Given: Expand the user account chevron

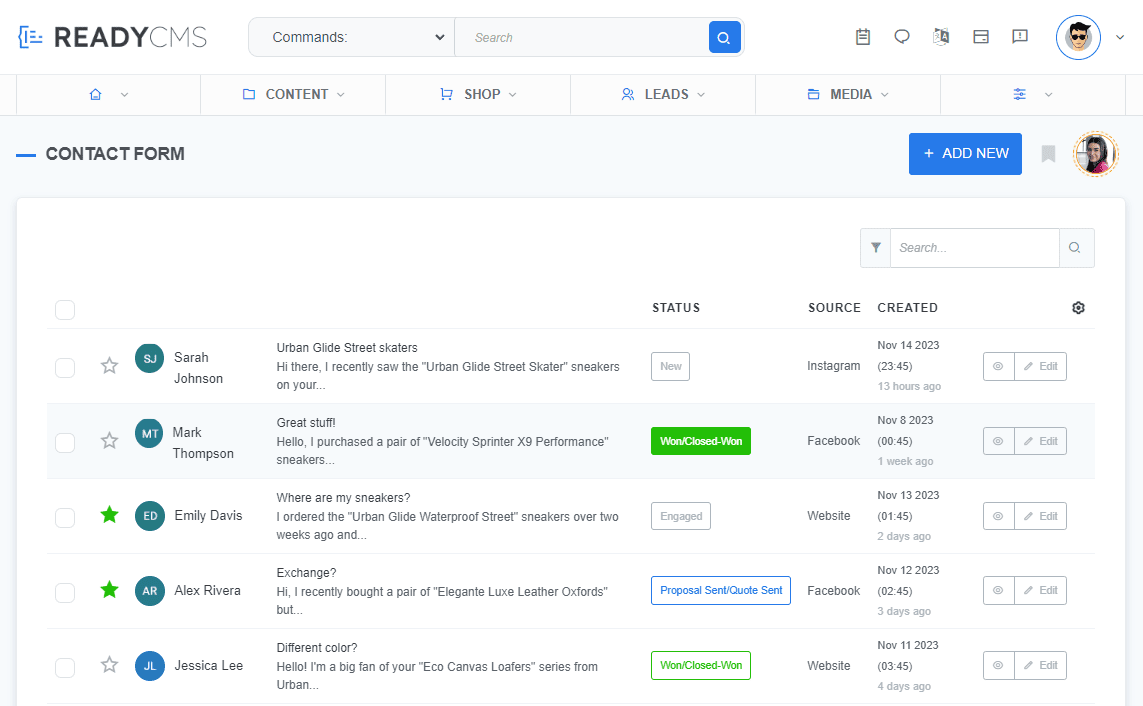Looking at the screenshot, I should (1120, 37).
